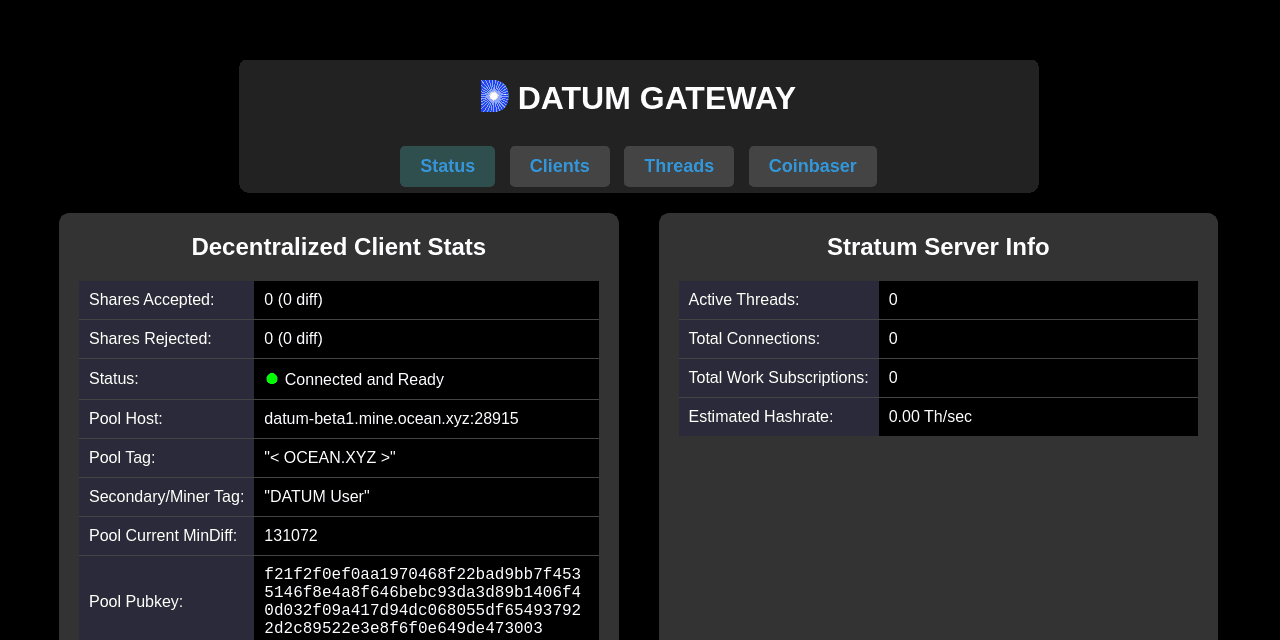
Task: Select the Pool Host label
Action: tap(126, 419)
